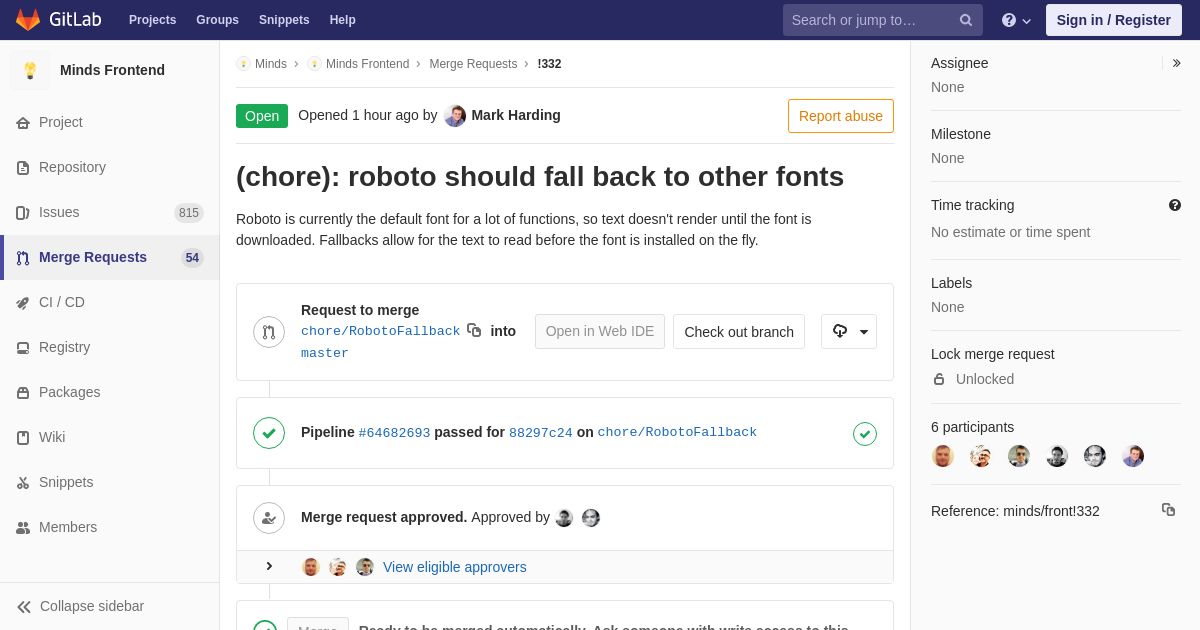Click the last participant avatar
This screenshot has height=630, width=1200.
click(1133, 456)
